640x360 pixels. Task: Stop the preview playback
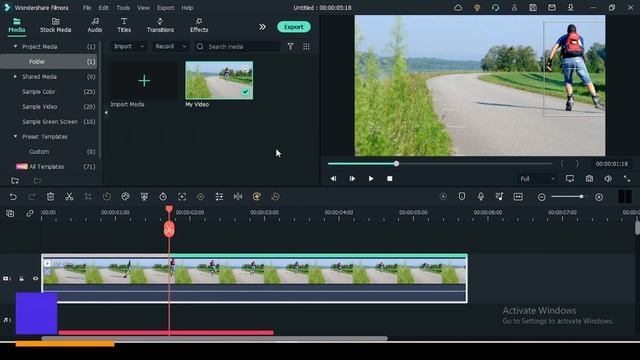(390, 179)
